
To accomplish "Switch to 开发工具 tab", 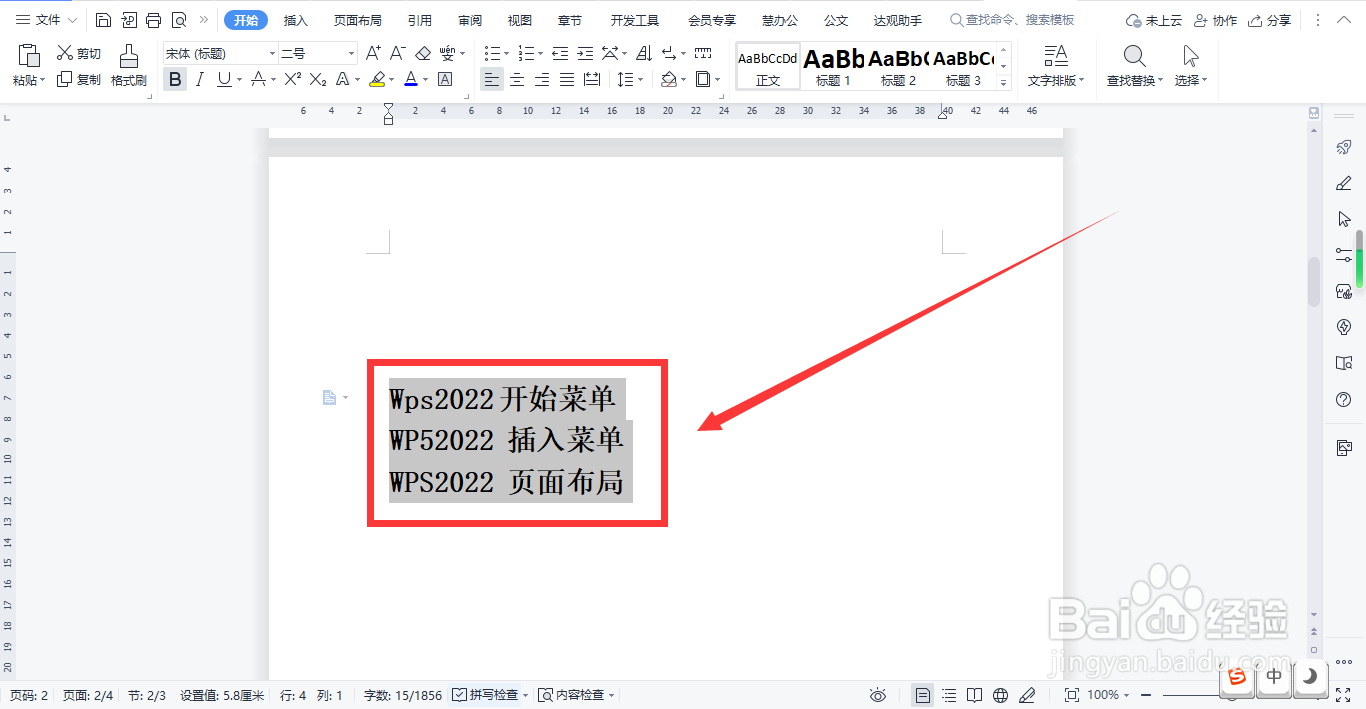I will pos(635,20).
